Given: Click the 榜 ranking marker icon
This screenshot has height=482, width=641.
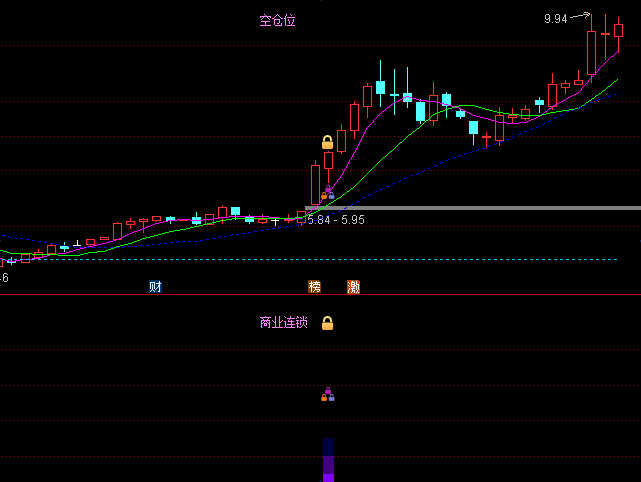Looking at the screenshot, I should [x=314, y=287].
